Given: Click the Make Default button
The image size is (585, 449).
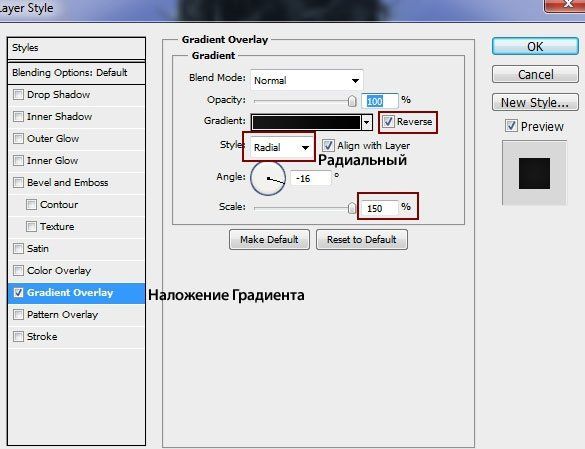Looking at the screenshot, I should click(x=269, y=239).
